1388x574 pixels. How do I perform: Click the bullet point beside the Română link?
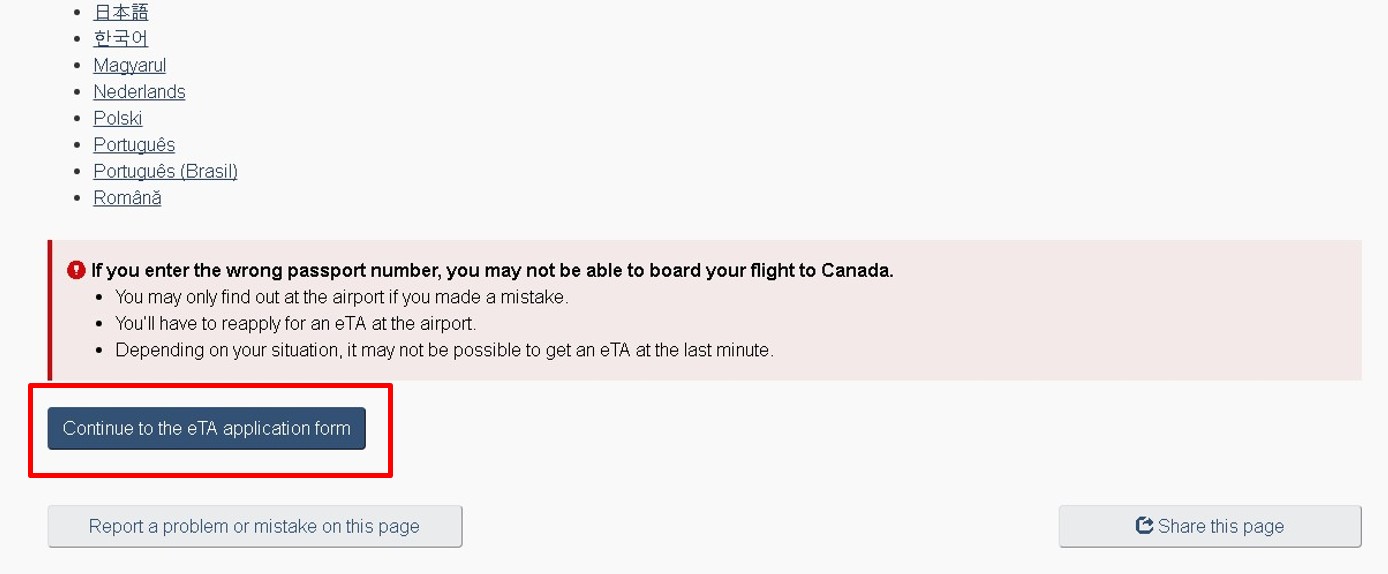(79, 198)
